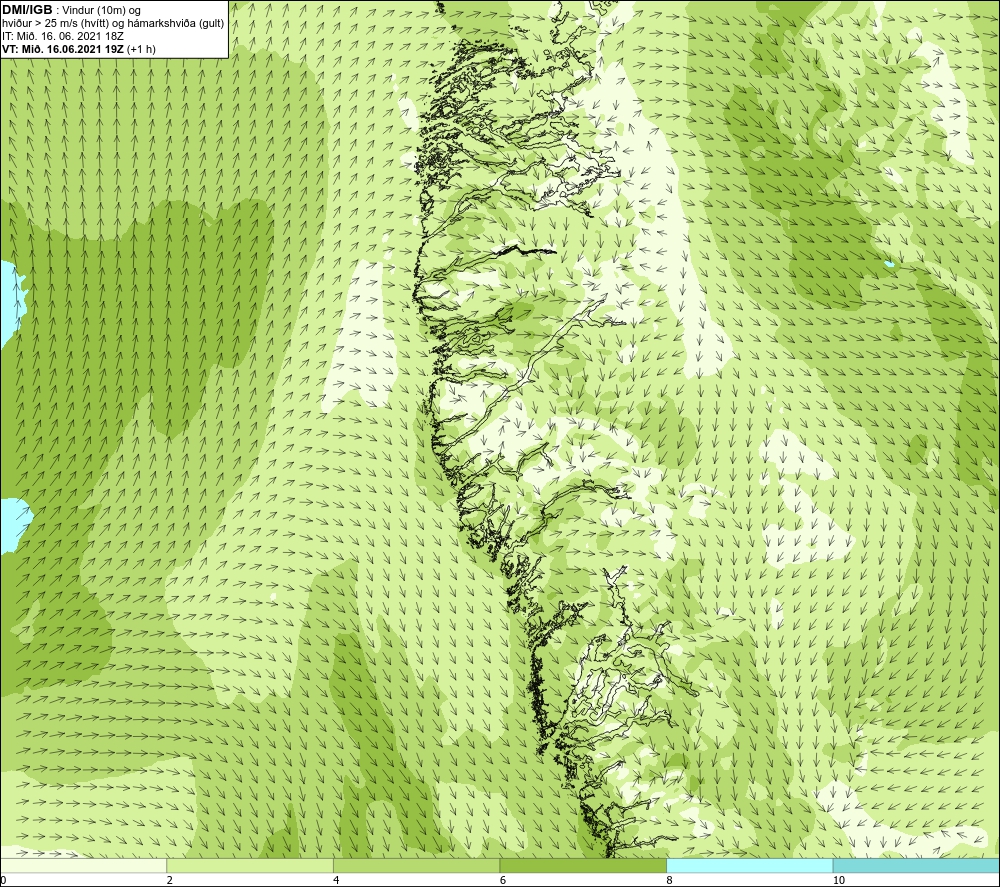Click the scale label '2'
1000x887 pixels.
tap(170, 880)
